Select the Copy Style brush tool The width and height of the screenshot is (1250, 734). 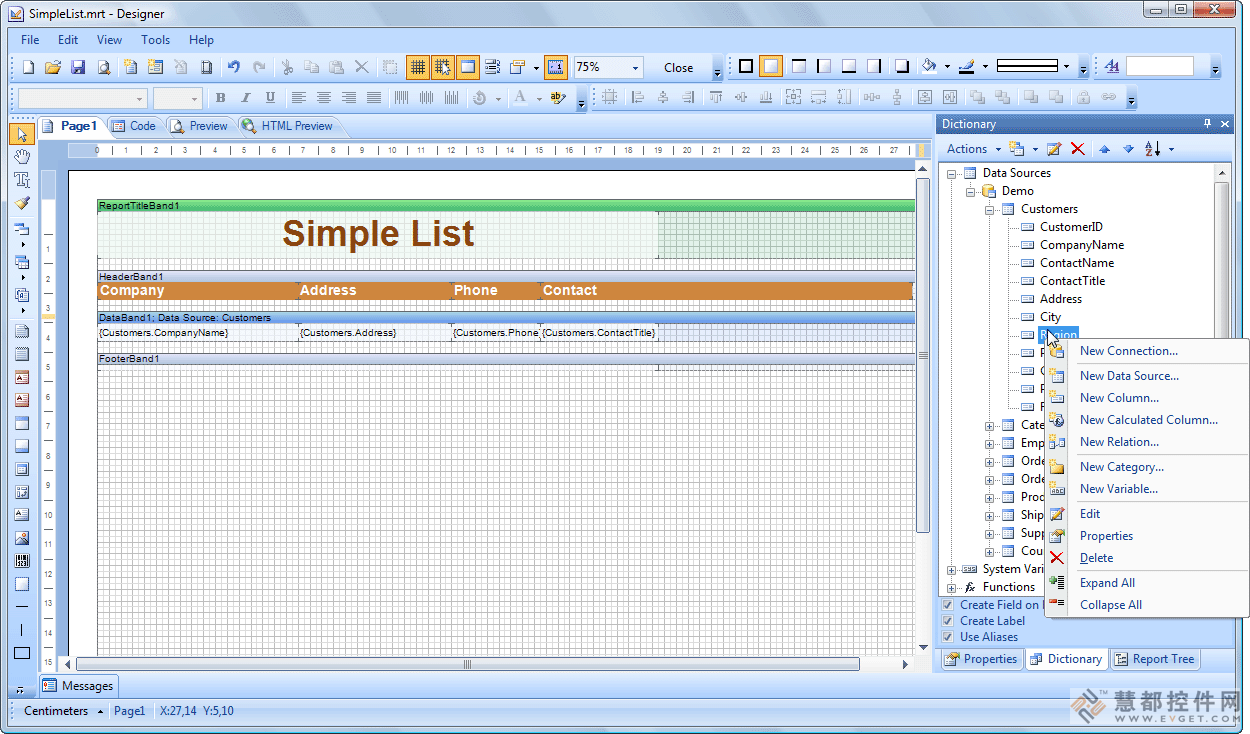[22, 203]
